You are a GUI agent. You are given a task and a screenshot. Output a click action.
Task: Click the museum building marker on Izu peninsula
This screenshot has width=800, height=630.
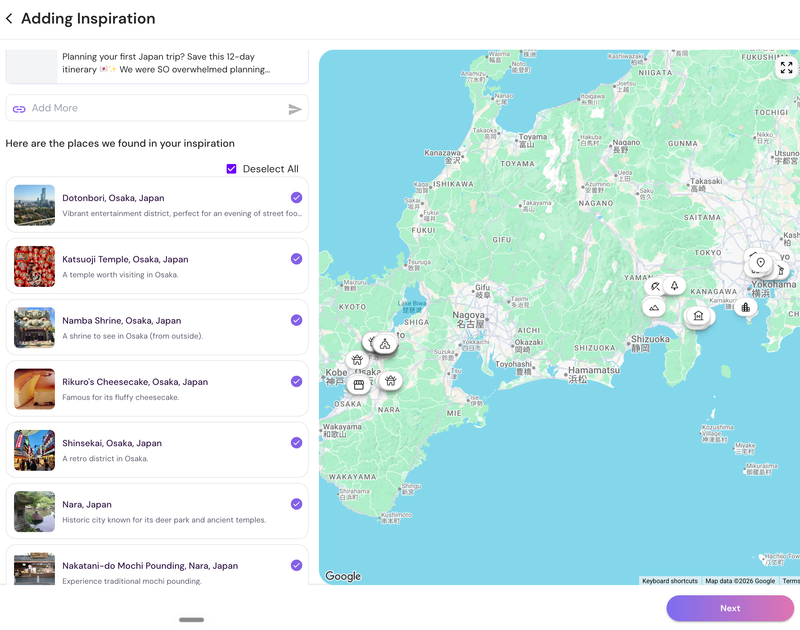[698, 316]
